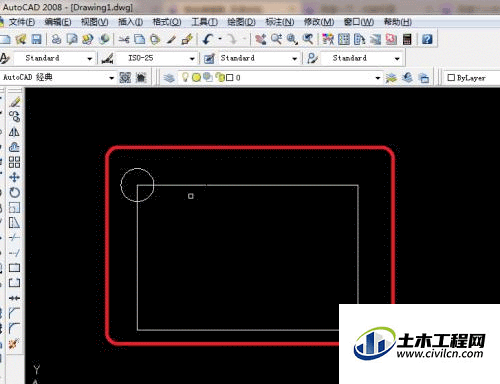This screenshot has width=500, height=384.
Task: Select the Trim tool
Action: tap(14, 238)
